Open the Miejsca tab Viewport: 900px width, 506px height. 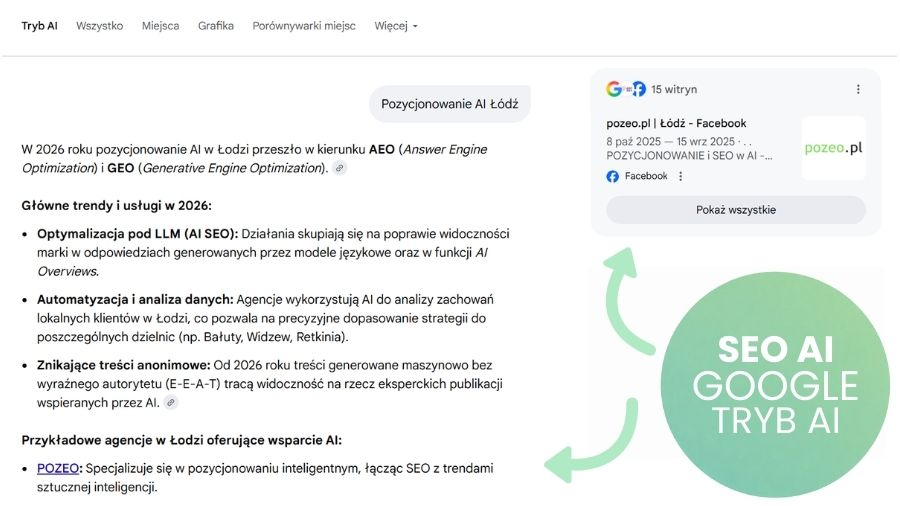(x=161, y=26)
